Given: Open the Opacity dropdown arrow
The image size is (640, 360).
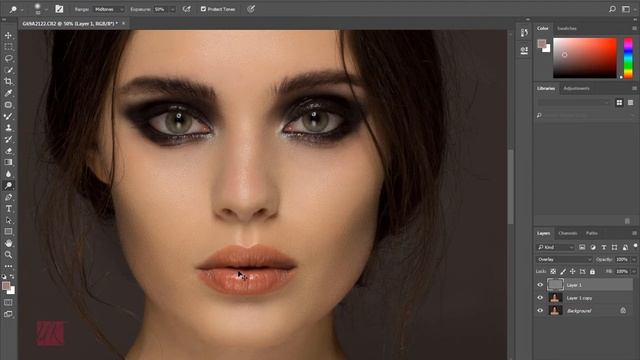Looking at the screenshot, I should [x=634, y=260].
